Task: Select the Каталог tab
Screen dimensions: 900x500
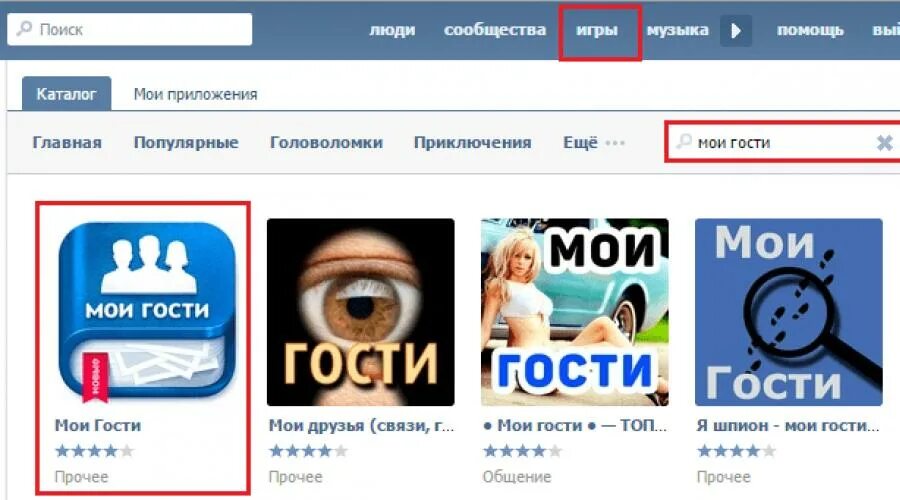Action: (x=66, y=94)
